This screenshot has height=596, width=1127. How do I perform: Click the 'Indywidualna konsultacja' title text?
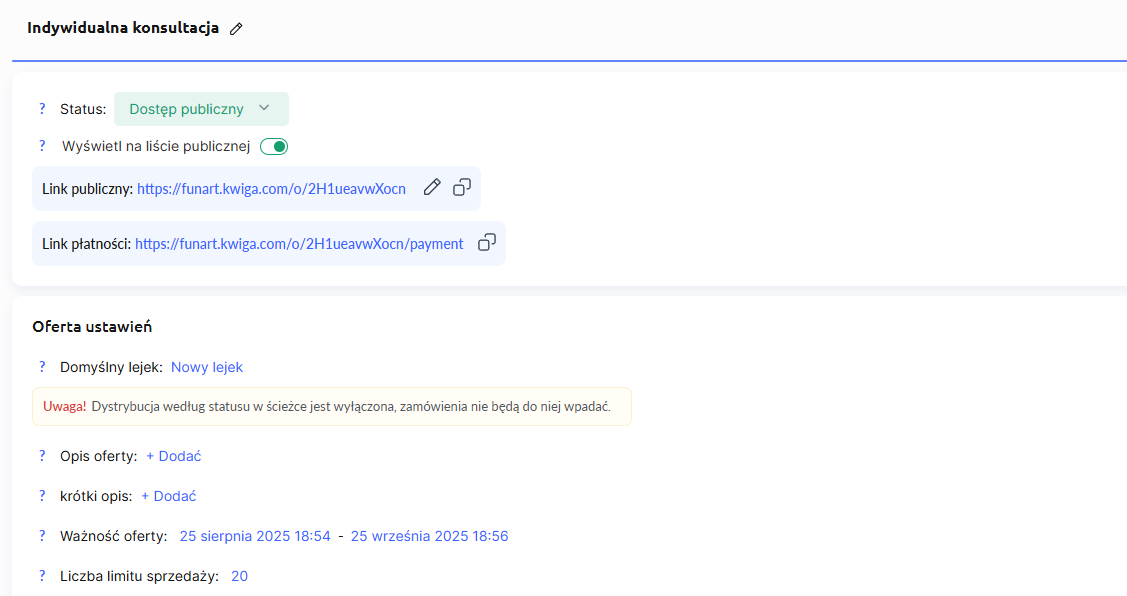pos(123,28)
